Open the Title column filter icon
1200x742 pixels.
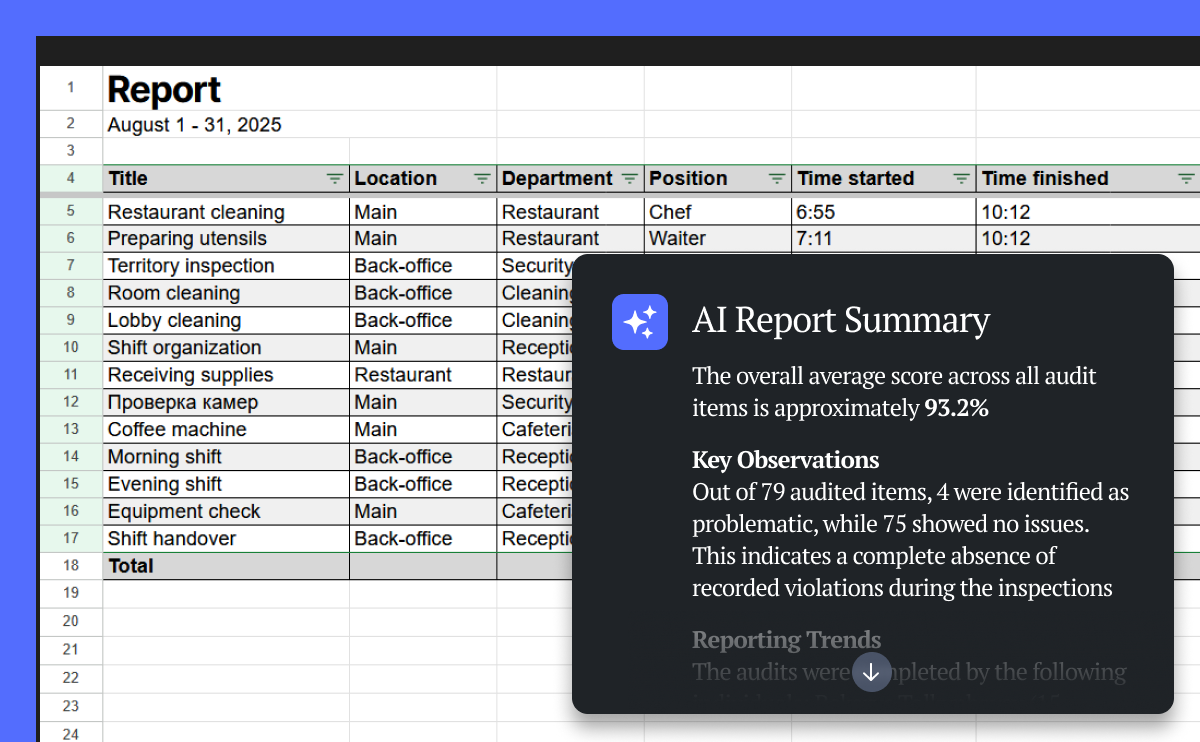(335, 179)
